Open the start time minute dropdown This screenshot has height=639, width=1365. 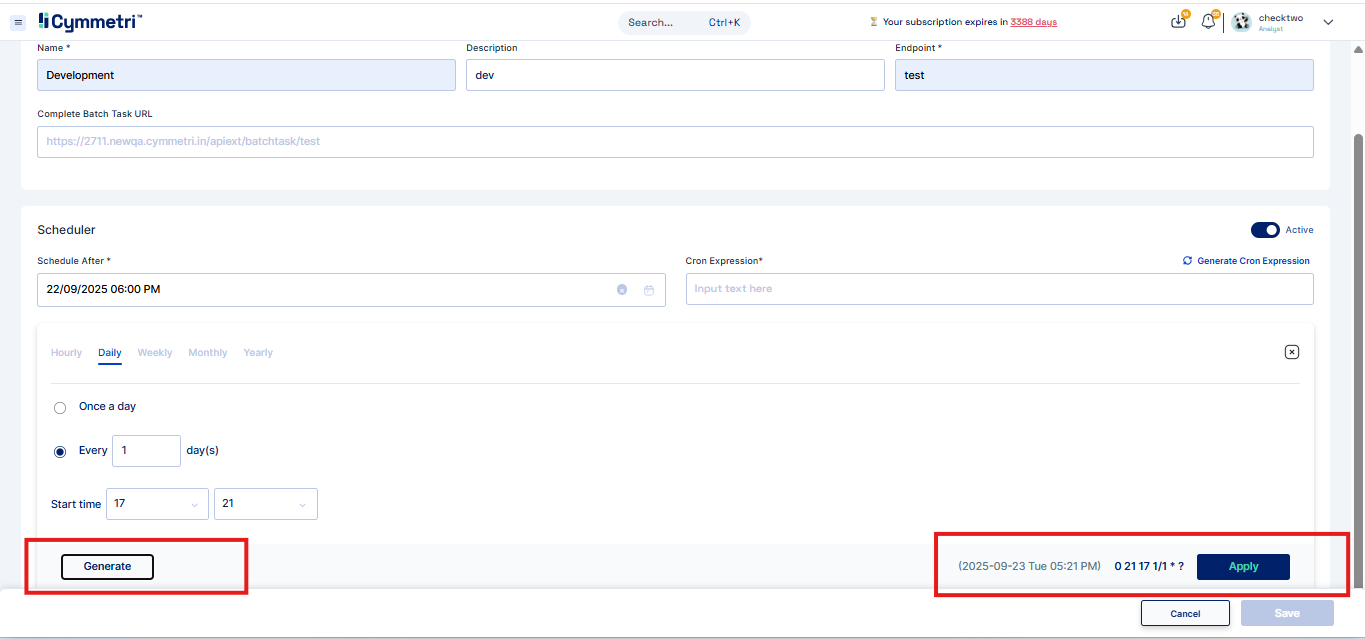(x=265, y=504)
